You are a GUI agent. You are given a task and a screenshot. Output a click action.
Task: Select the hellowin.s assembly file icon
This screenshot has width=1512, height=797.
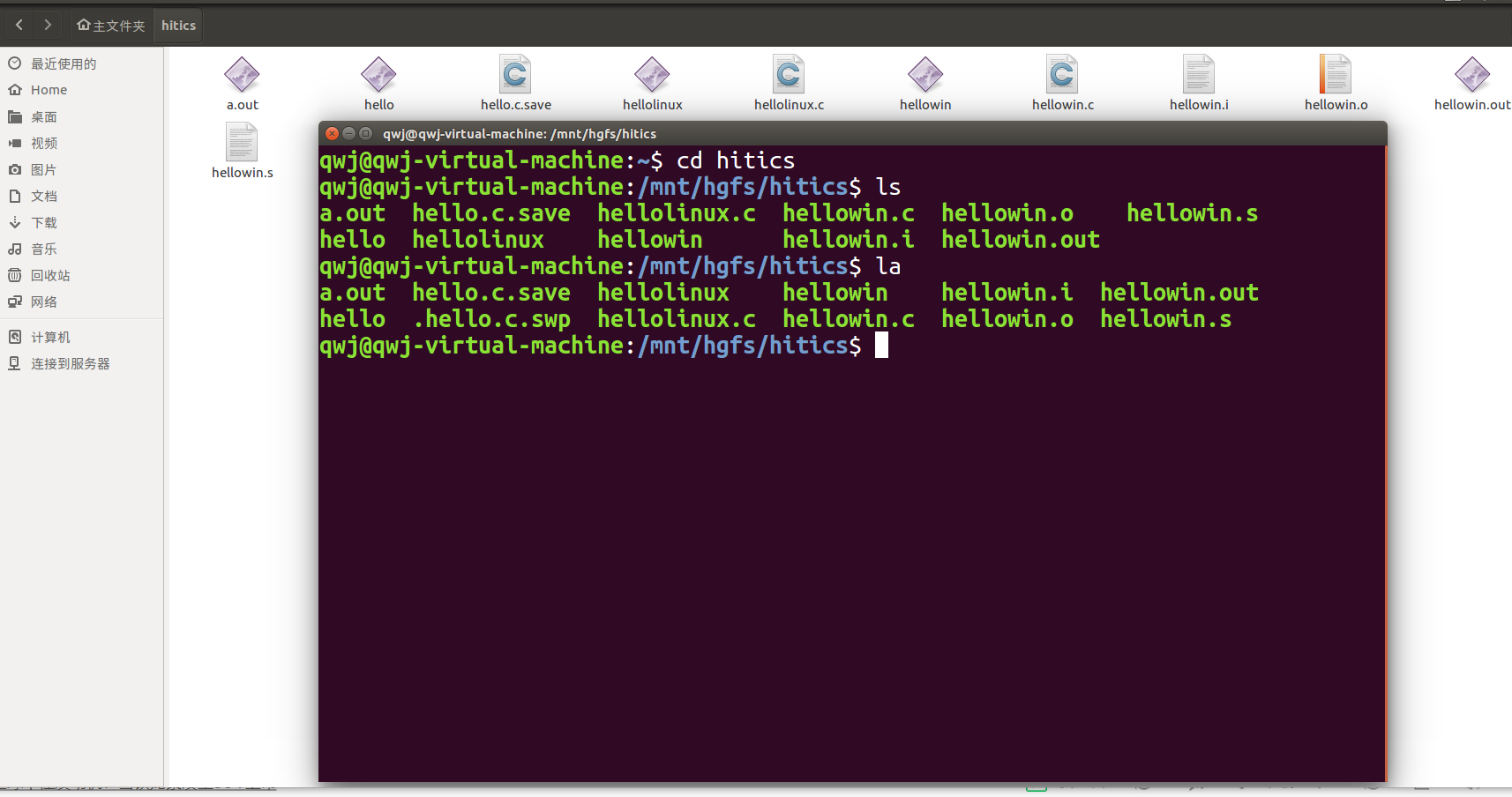[242, 143]
